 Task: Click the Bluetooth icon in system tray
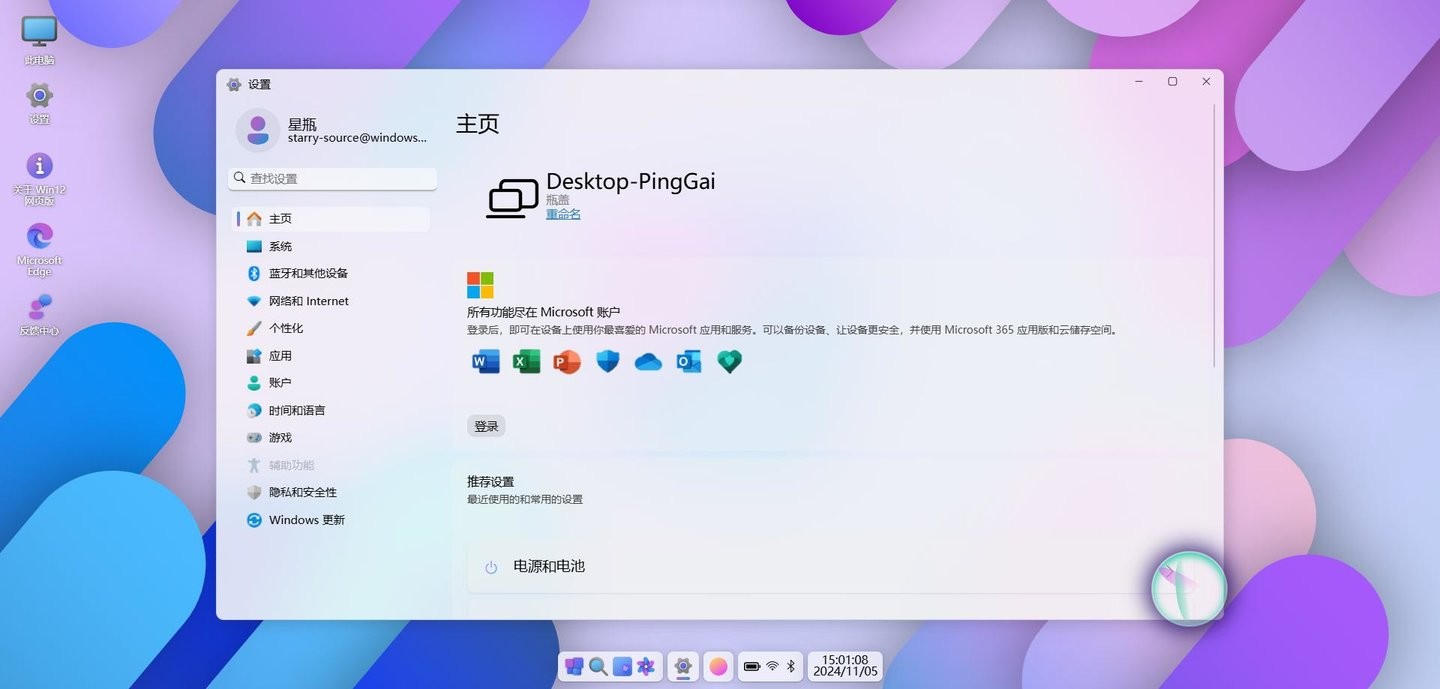(x=790, y=666)
